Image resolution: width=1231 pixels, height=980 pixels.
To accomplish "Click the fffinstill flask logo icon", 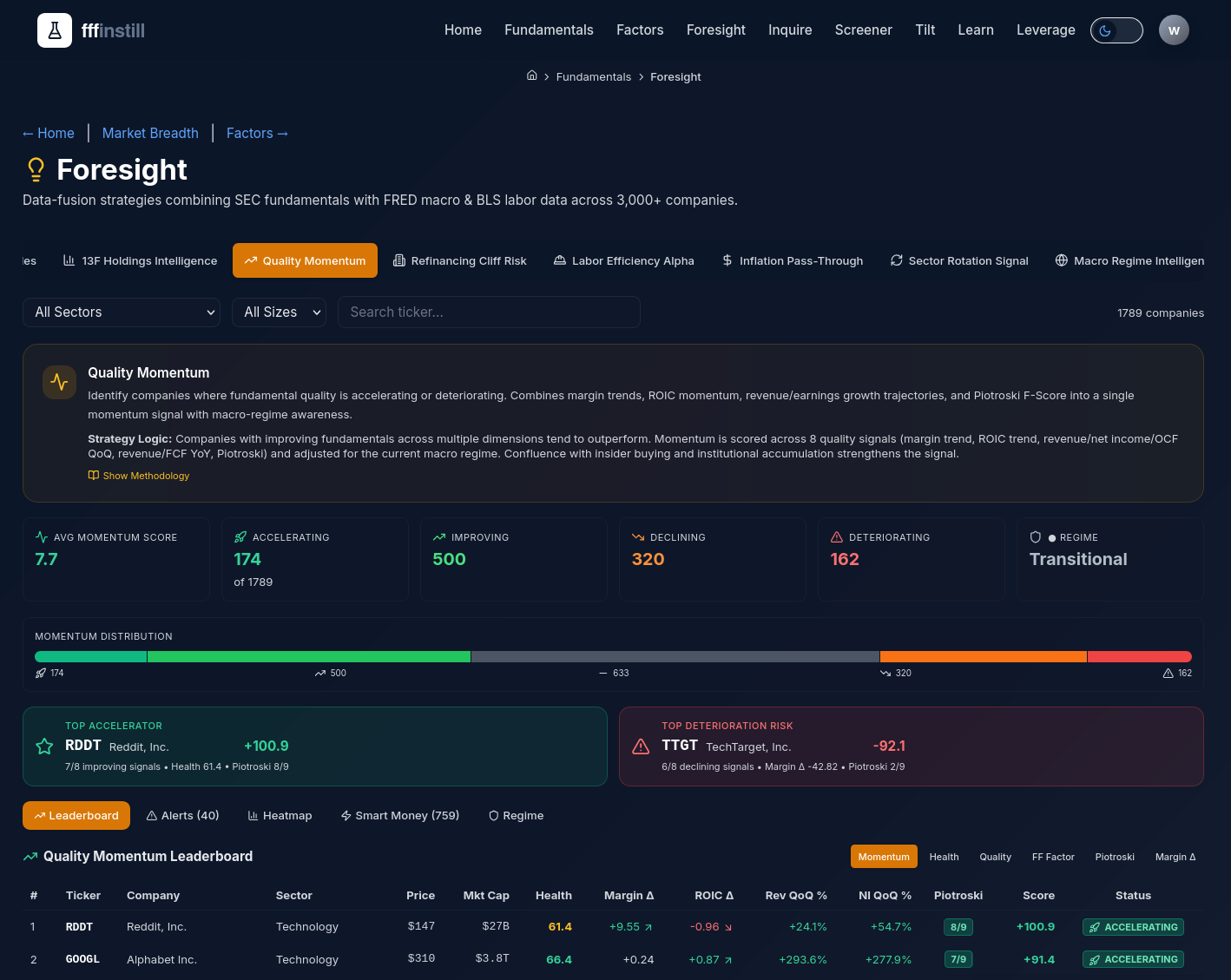I will tap(55, 30).
